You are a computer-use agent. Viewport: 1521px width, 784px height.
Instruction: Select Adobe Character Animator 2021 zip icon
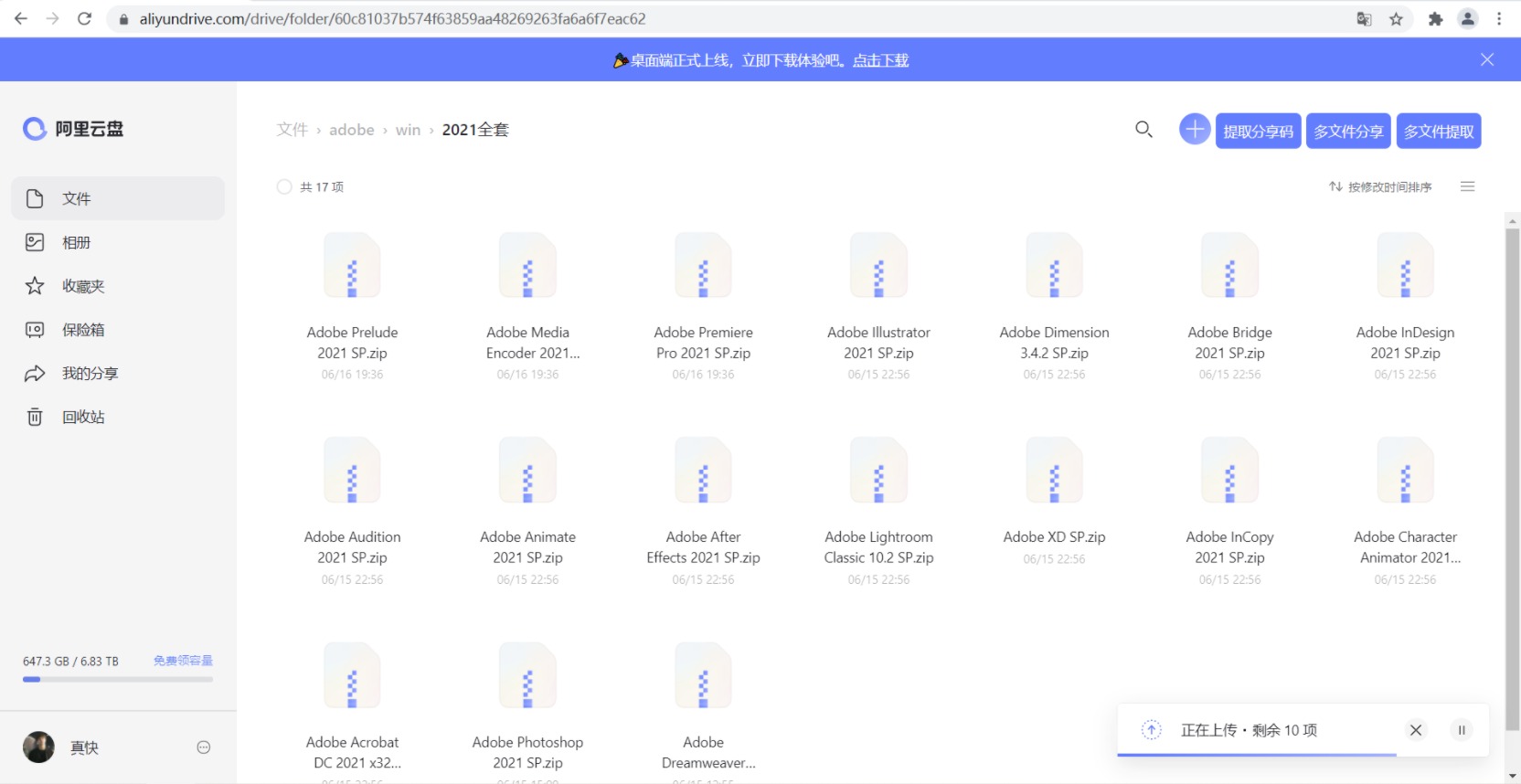(1405, 471)
